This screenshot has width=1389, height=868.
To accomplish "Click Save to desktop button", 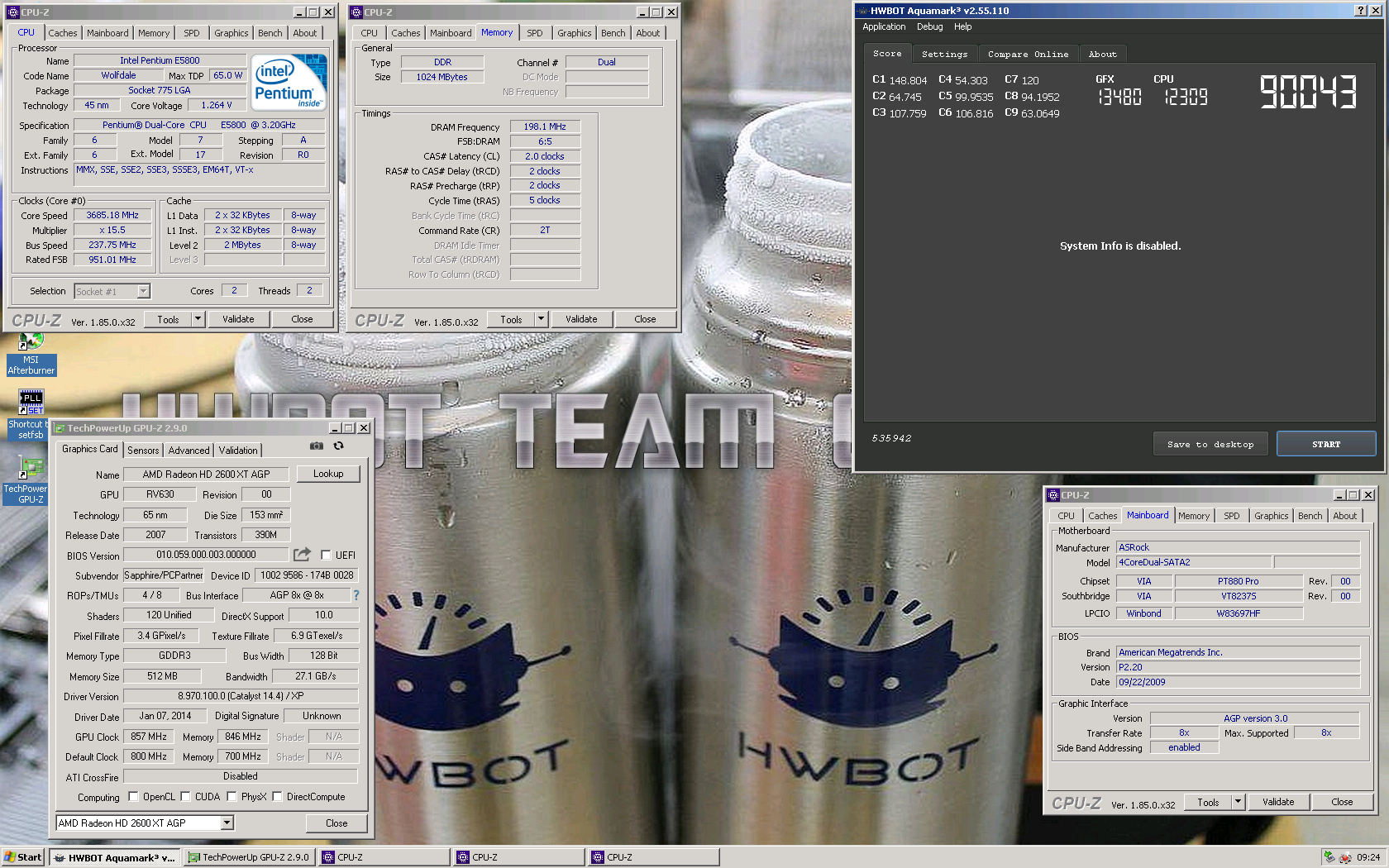I will coord(1210,444).
